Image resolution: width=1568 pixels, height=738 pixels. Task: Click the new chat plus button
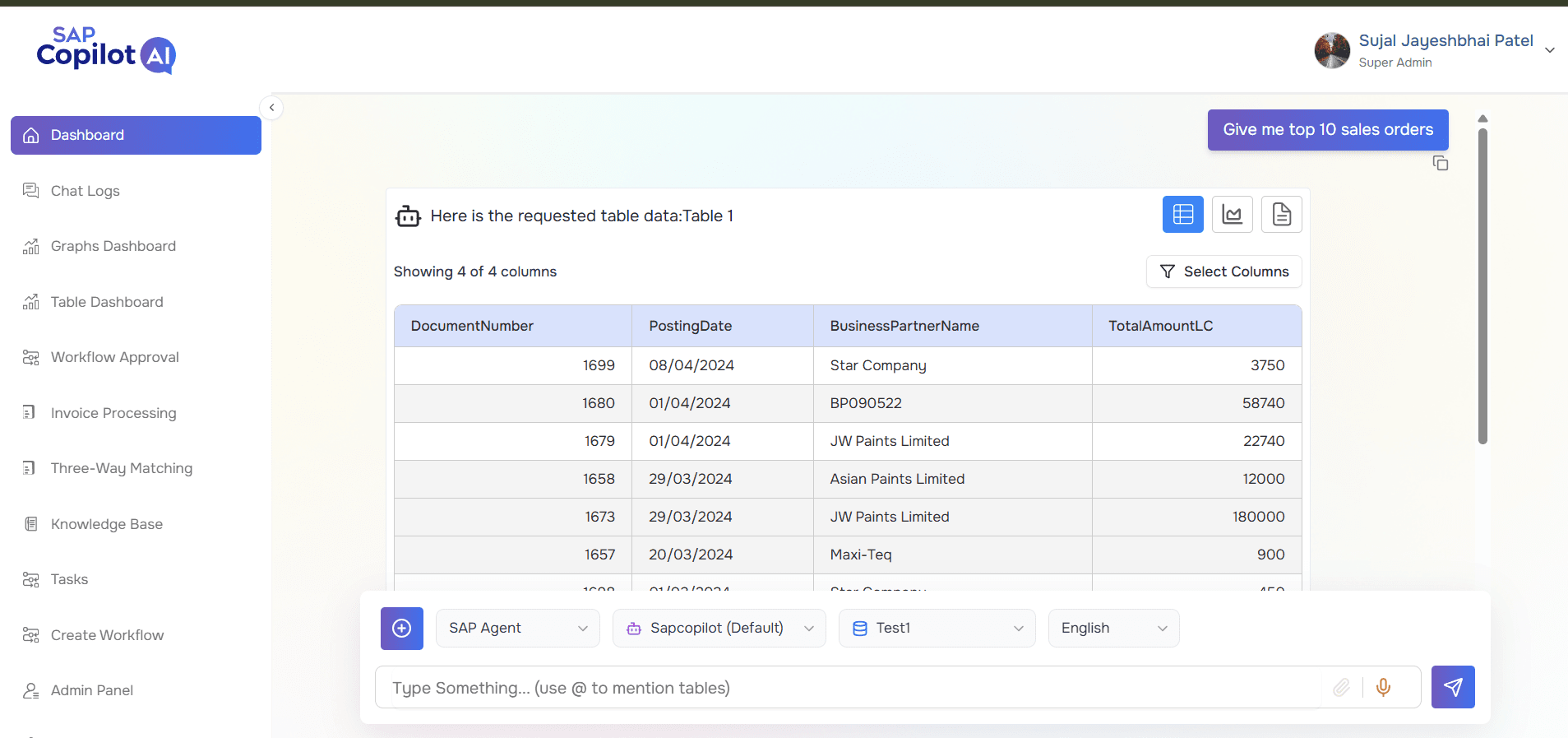[402, 629]
